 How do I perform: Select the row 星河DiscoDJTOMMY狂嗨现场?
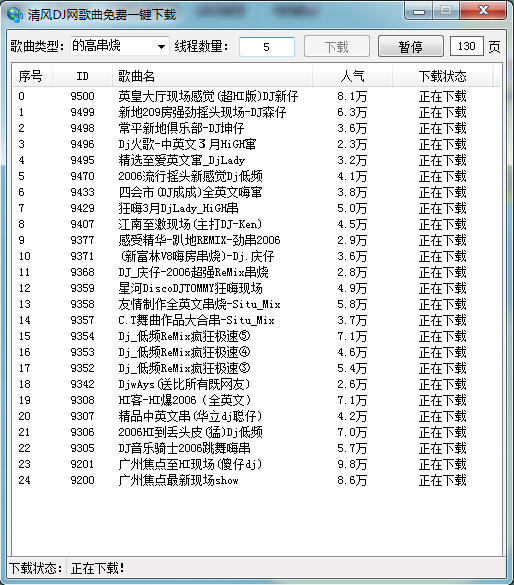[x=257, y=288]
